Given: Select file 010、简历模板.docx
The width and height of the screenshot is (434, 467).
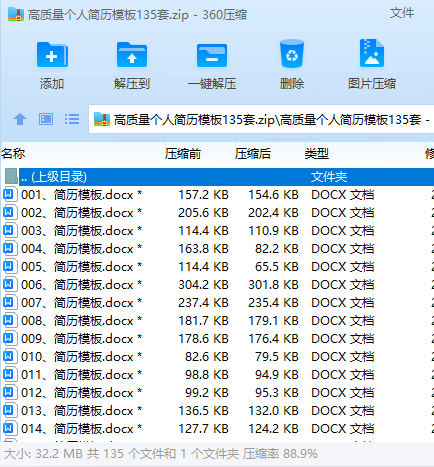Looking at the screenshot, I should (x=217, y=357).
